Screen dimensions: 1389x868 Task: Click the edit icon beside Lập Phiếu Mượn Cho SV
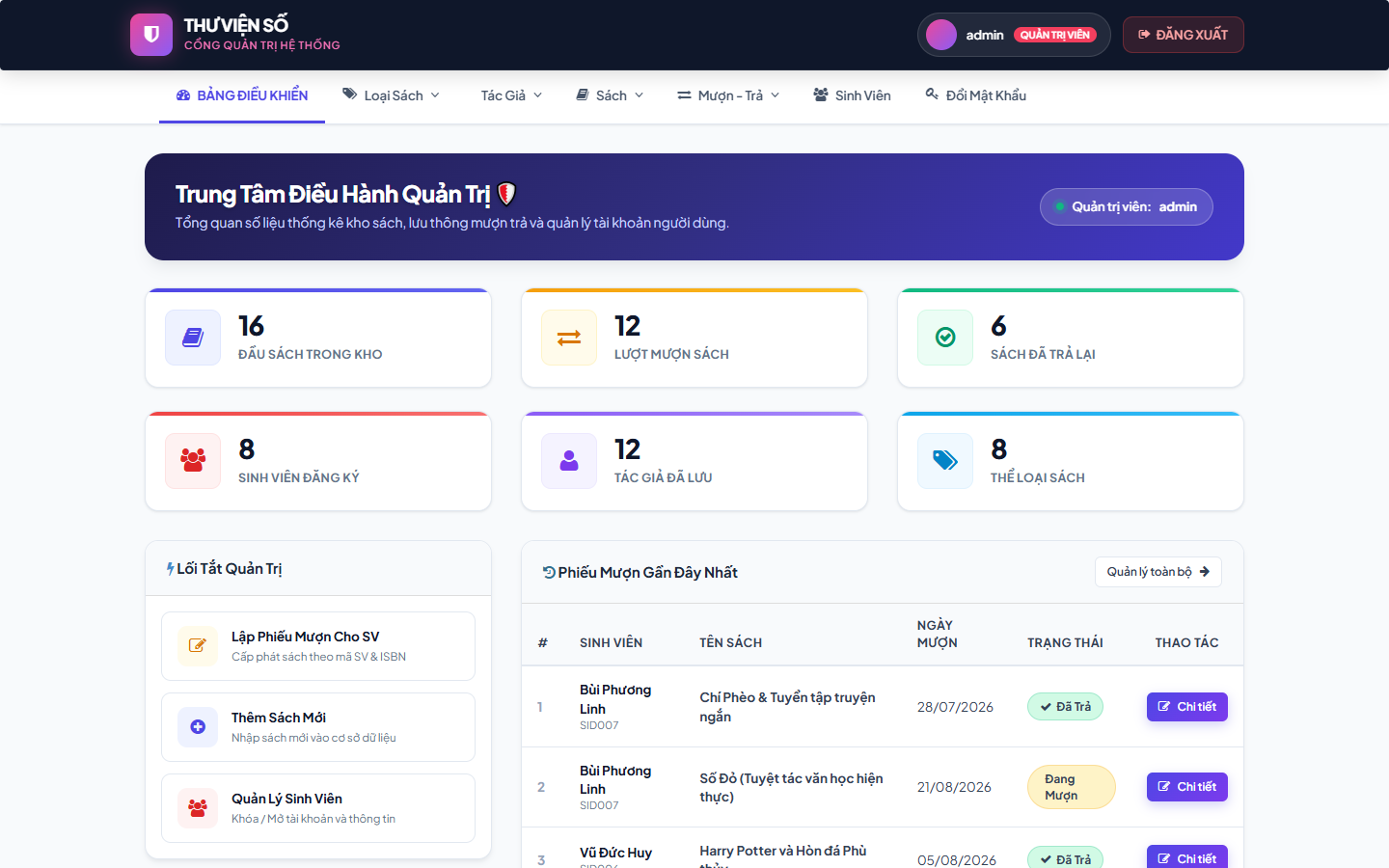pyautogui.click(x=198, y=646)
